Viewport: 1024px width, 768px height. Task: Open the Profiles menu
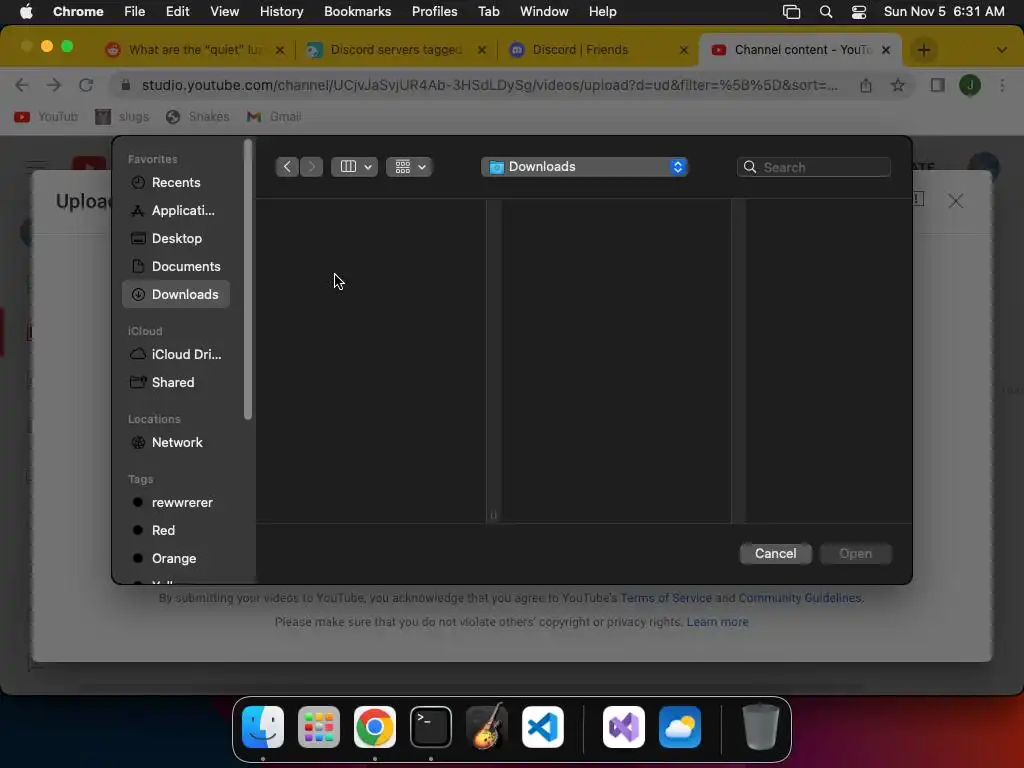[434, 12]
